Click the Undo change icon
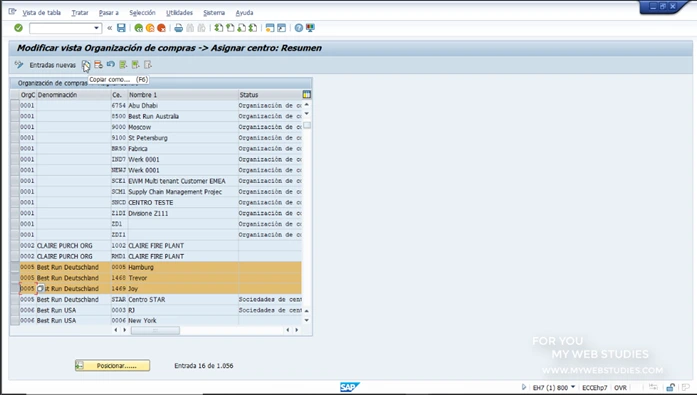 coord(111,65)
